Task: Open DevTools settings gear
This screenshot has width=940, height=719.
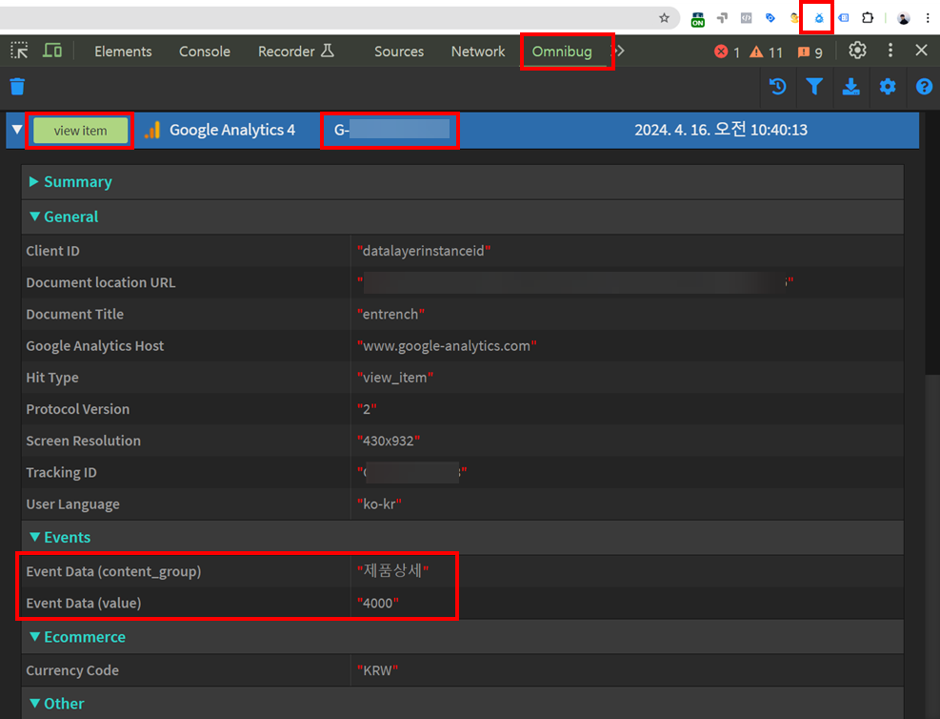Action: (857, 50)
